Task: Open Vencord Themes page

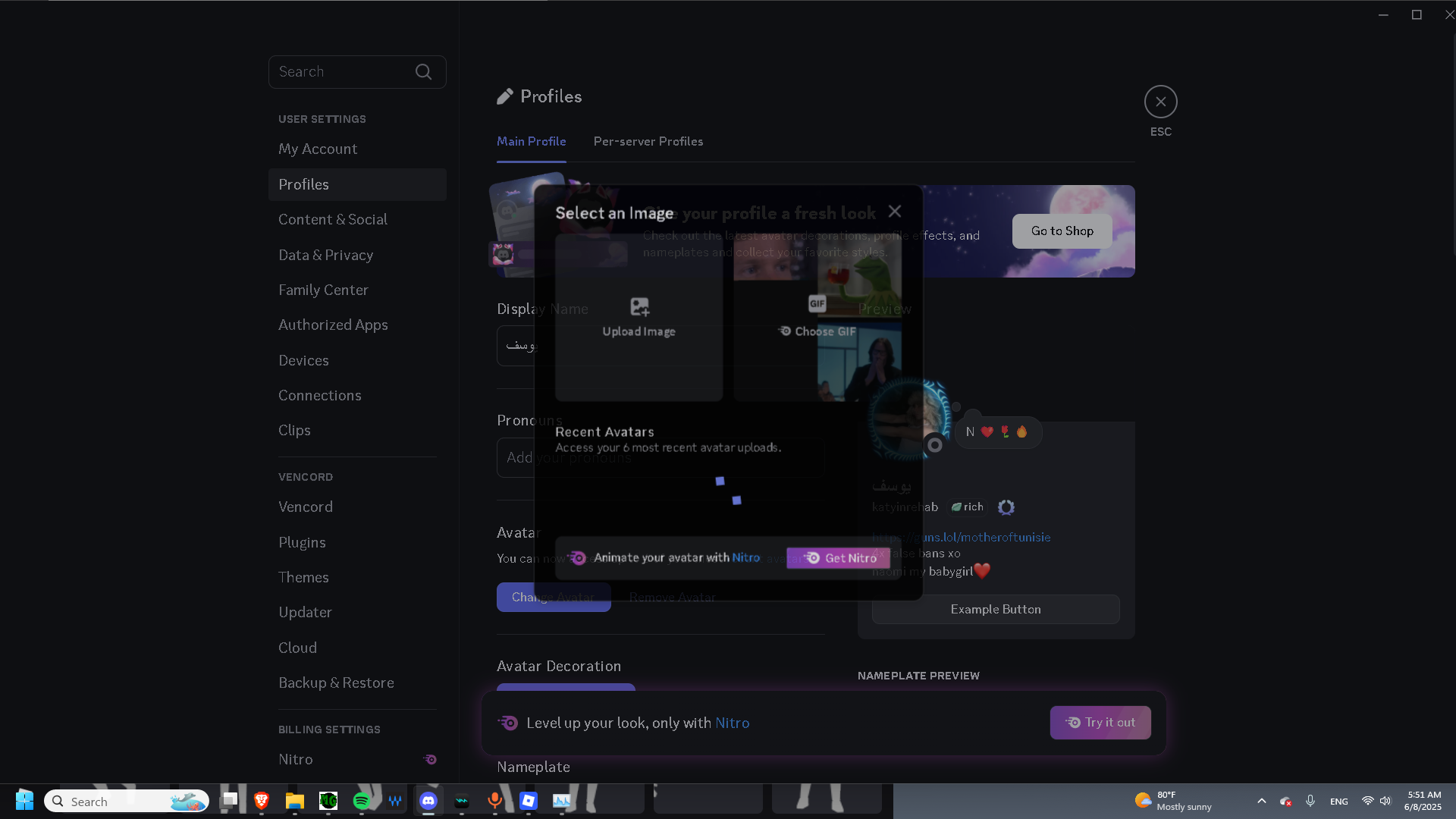Action: (357, 577)
